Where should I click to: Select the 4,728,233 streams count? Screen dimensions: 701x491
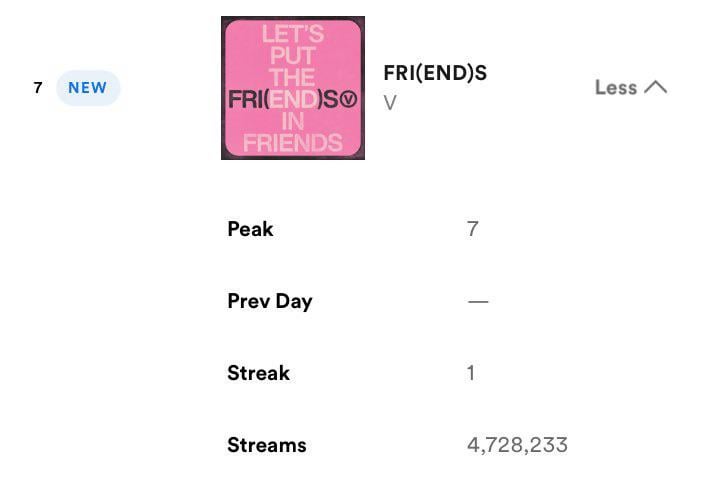[x=517, y=445]
